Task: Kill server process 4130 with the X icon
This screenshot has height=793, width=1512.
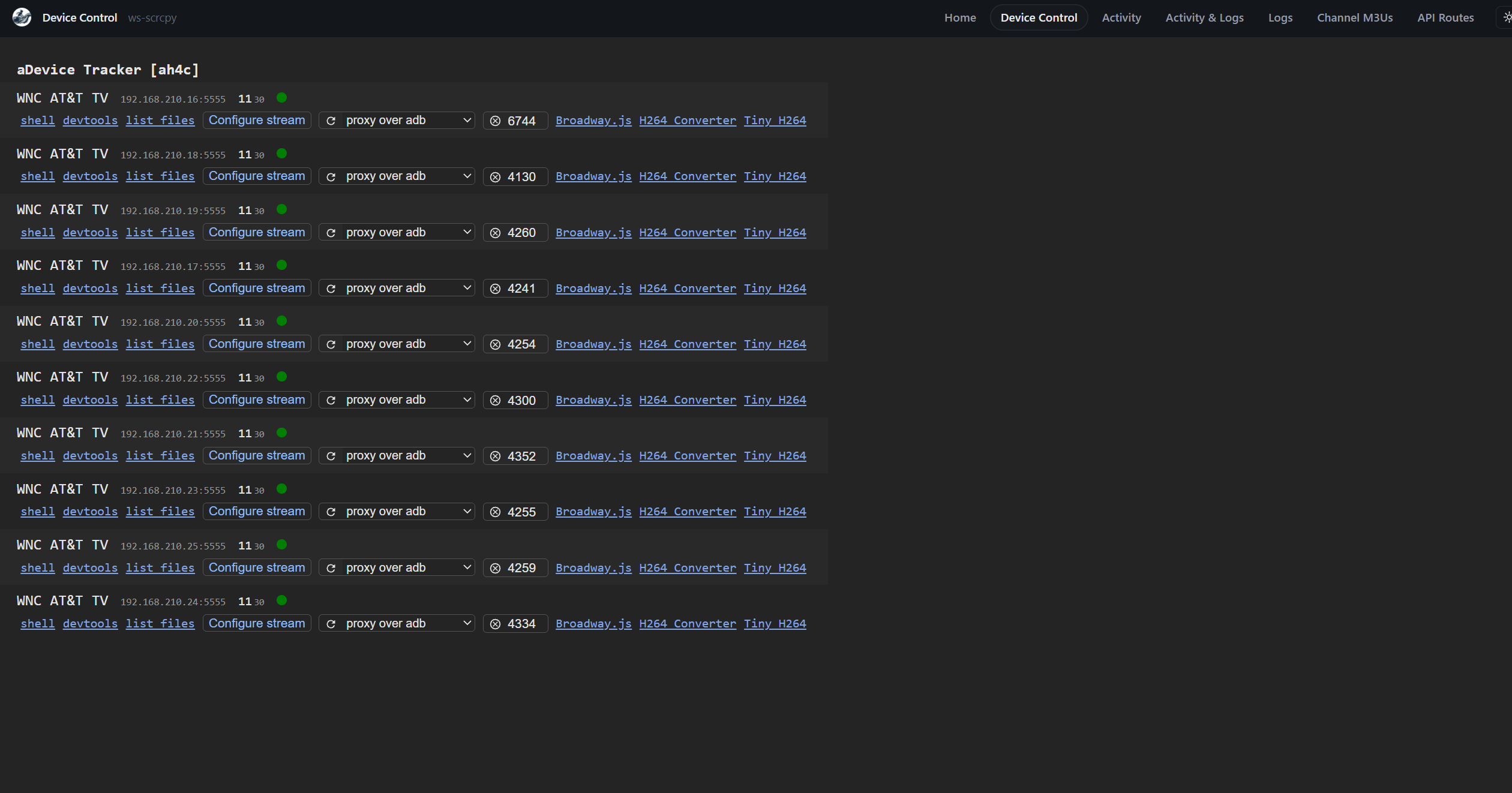Action: click(x=495, y=177)
